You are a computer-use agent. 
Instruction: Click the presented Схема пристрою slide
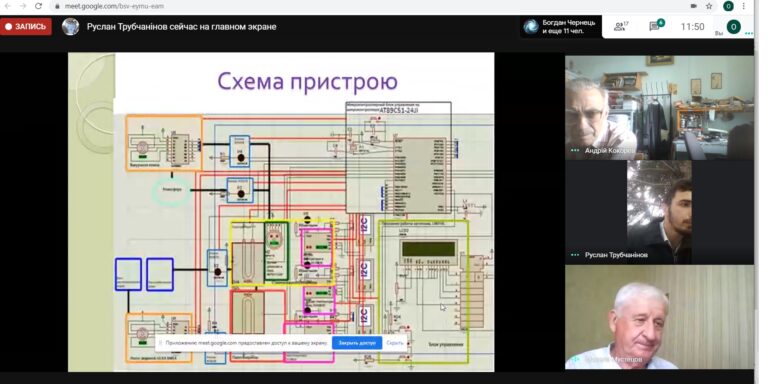coord(281,212)
